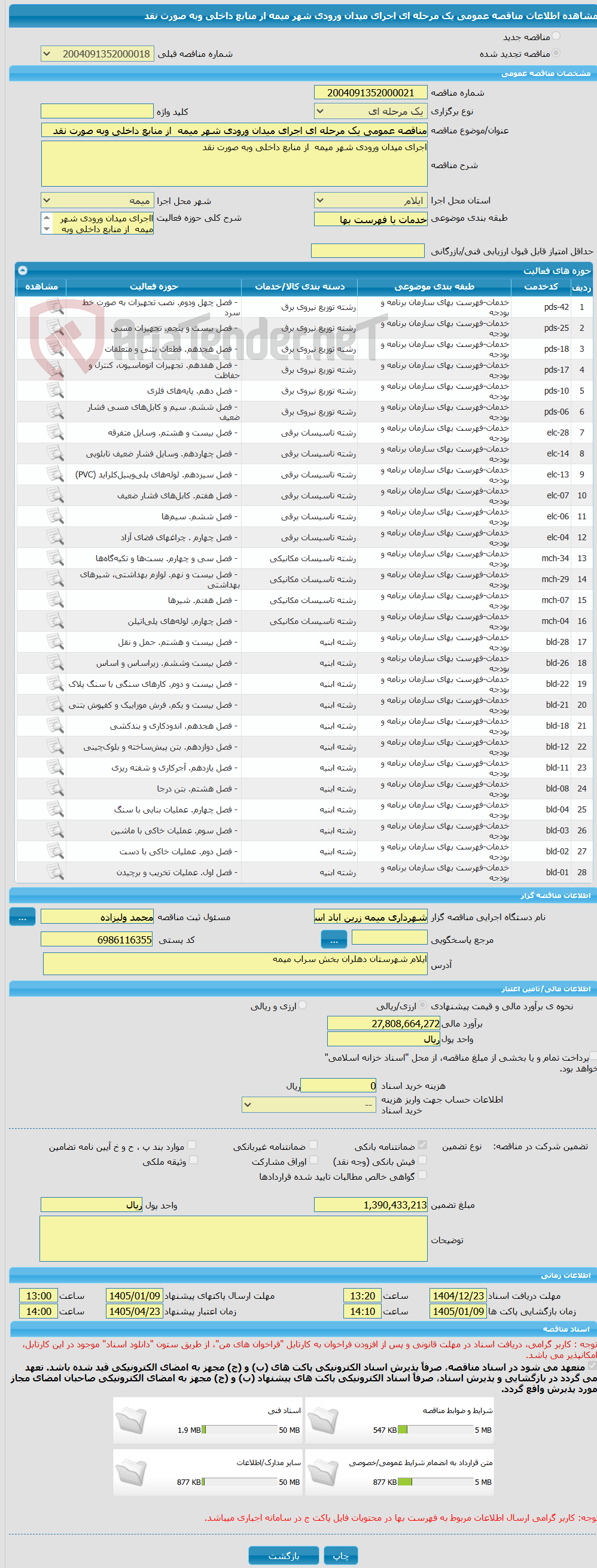Open view icon for row elc-06
This screenshot has height=1568, width=597.
click(55, 516)
